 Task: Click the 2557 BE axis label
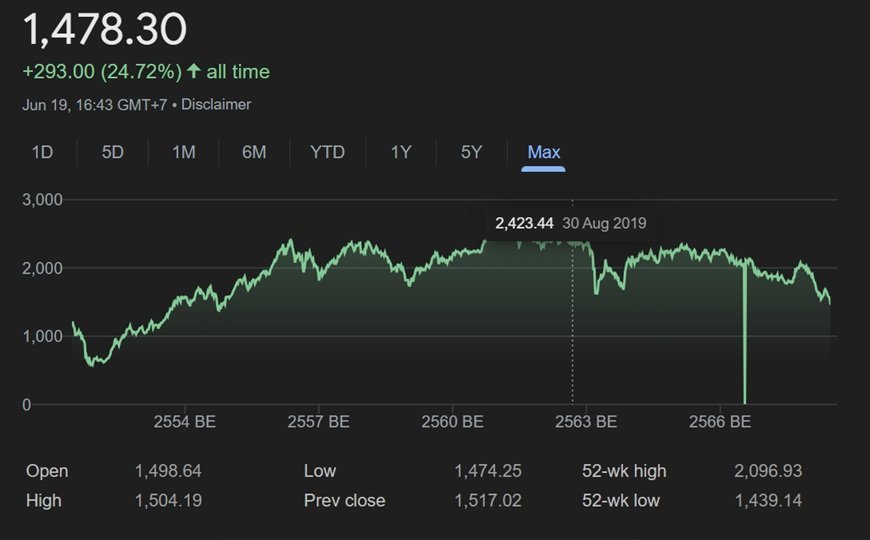[318, 422]
